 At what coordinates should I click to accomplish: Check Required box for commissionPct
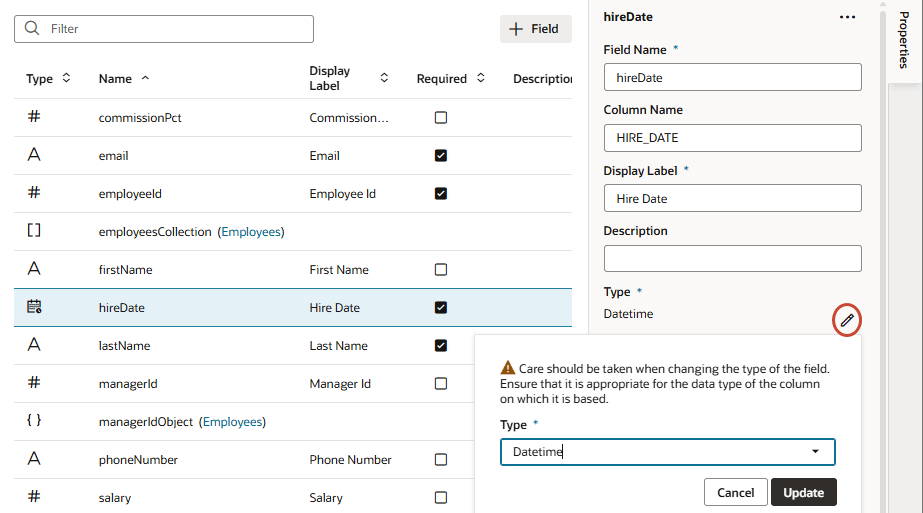click(x=441, y=117)
